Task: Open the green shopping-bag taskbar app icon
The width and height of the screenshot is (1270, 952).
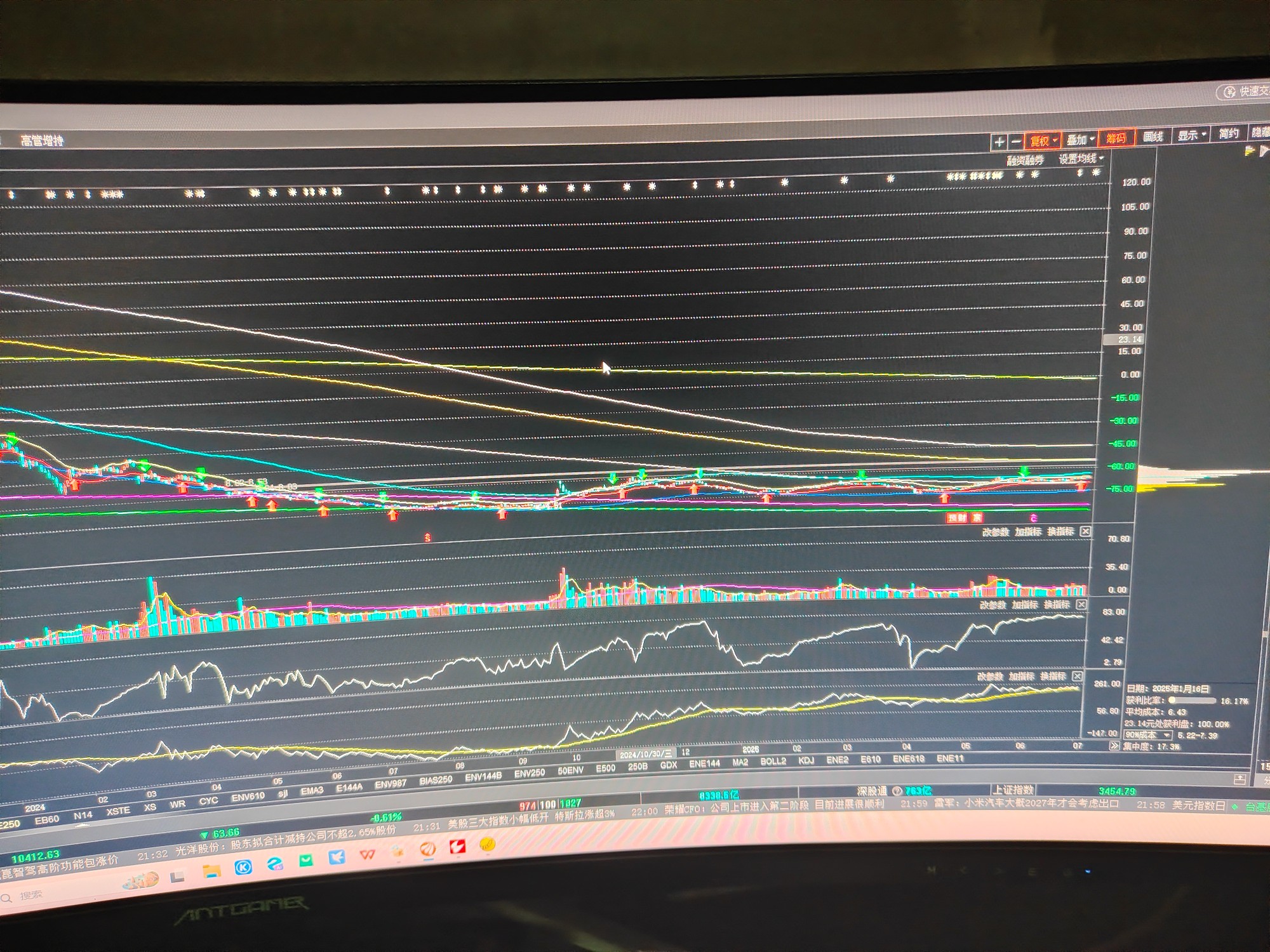Action: coord(306,861)
